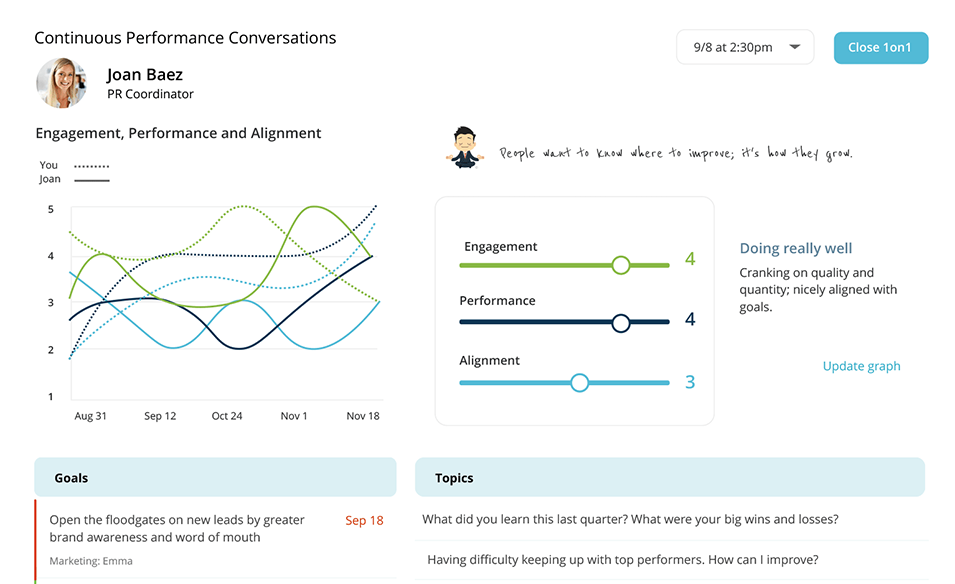
Task: Click the dotted You legend line
Action: 91,166
